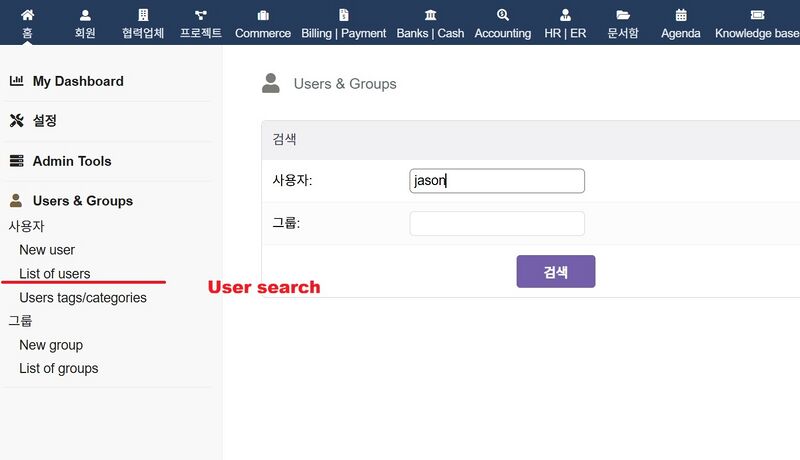Click the 검색 panel header text
This screenshot has height=460, width=800.
click(284, 139)
